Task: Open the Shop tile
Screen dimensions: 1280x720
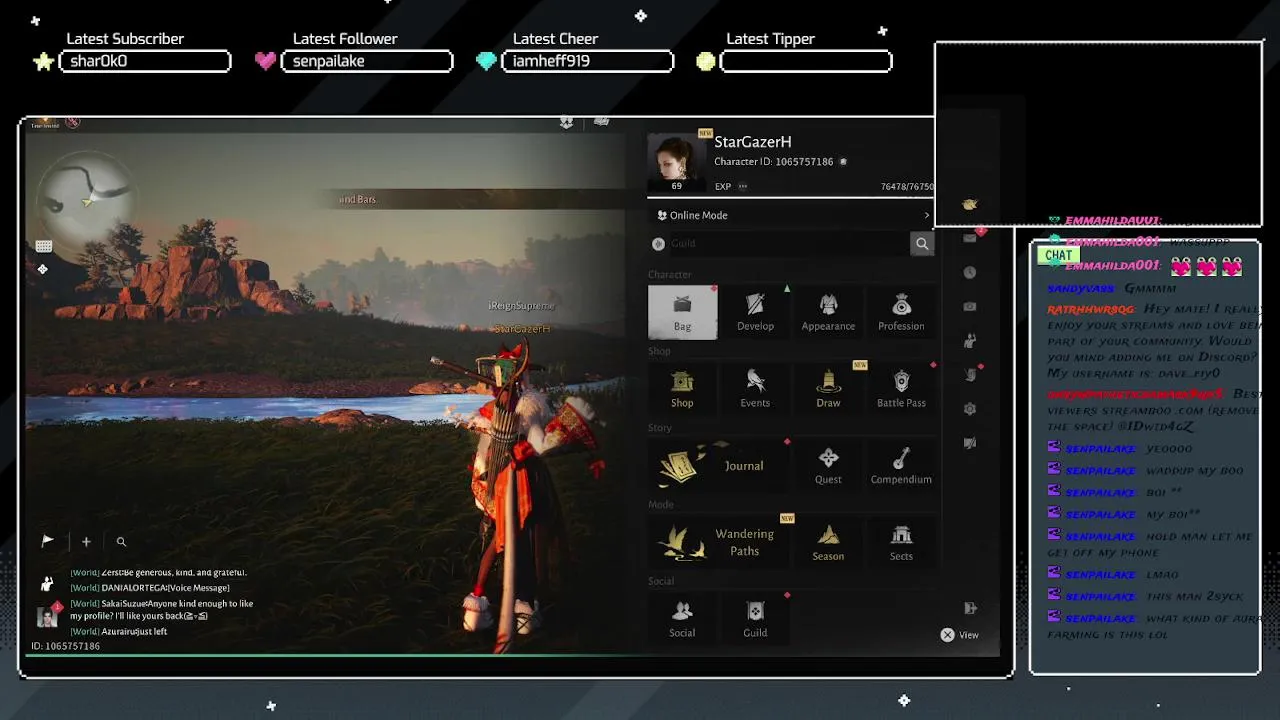Action: click(682, 389)
